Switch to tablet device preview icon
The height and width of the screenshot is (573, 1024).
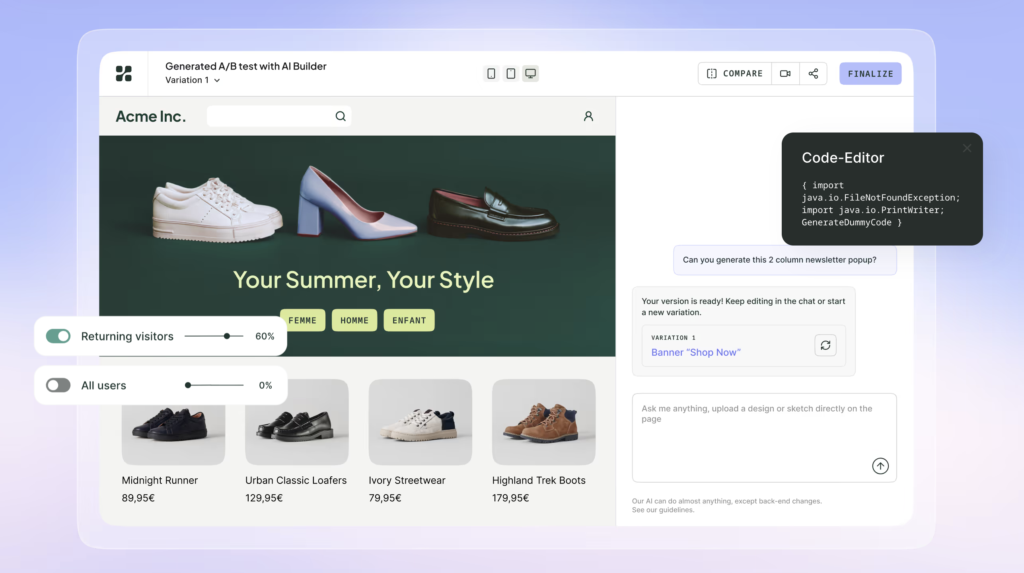[511, 73]
